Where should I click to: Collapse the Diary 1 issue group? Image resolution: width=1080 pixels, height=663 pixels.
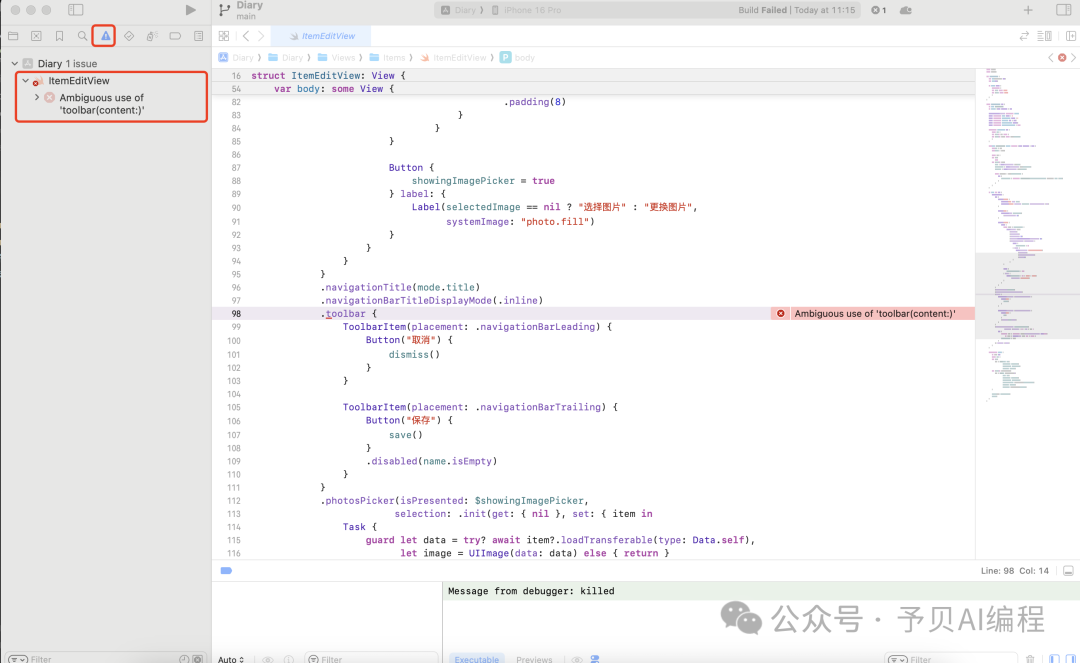tap(14, 63)
